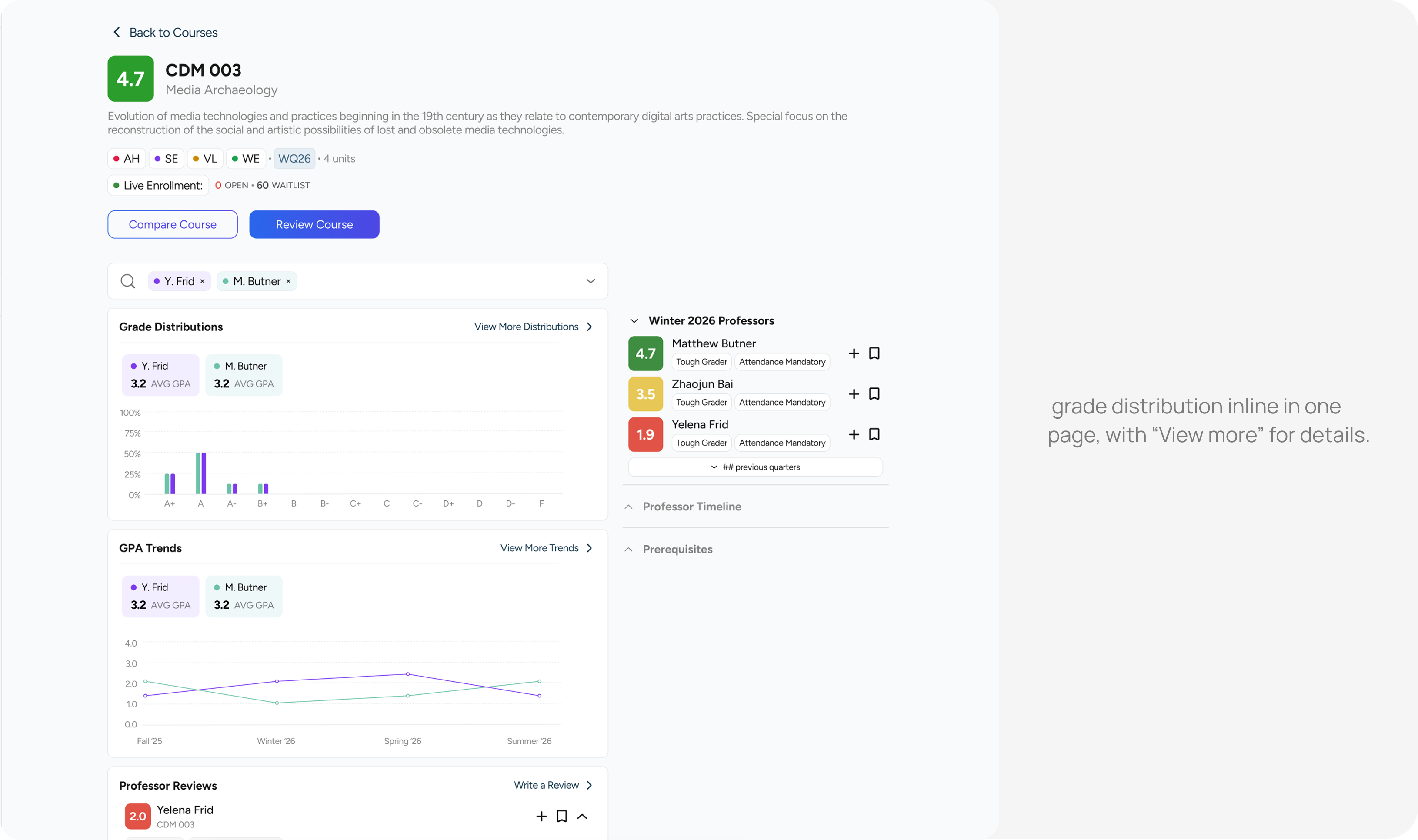Remove the M. Butner filter chip
Viewport: 1418px width, 840px height.
tap(288, 281)
